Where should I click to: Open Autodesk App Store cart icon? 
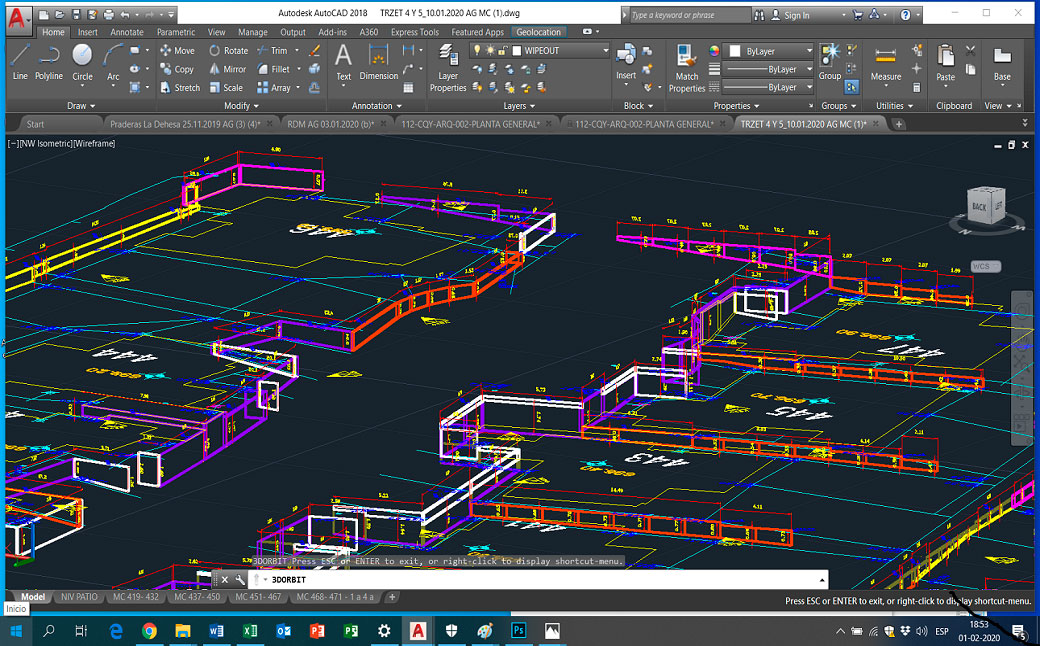click(x=858, y=15)
